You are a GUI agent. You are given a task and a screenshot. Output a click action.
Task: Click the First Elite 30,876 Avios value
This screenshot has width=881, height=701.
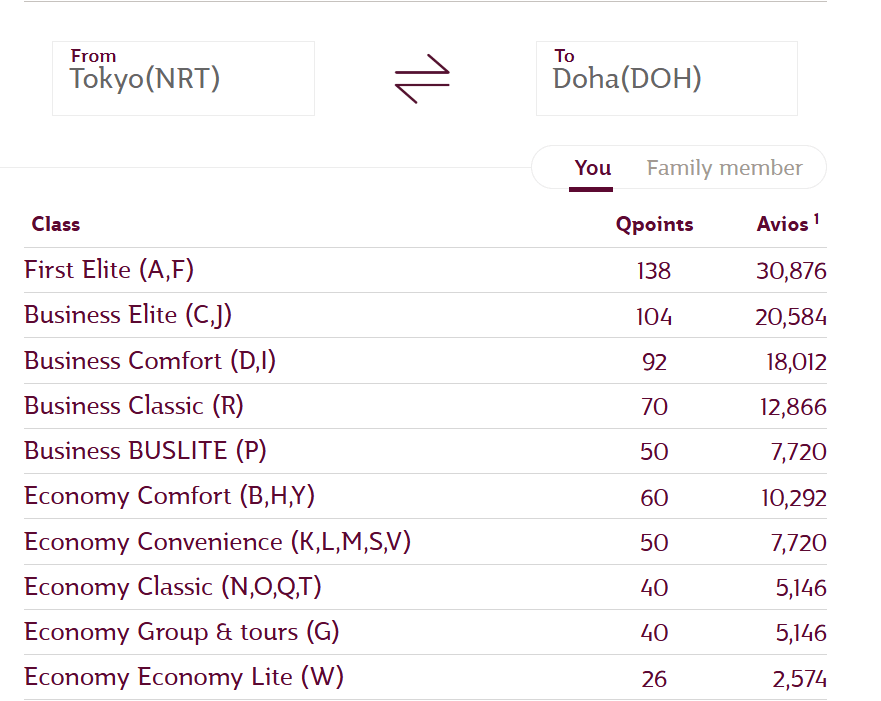791,270
